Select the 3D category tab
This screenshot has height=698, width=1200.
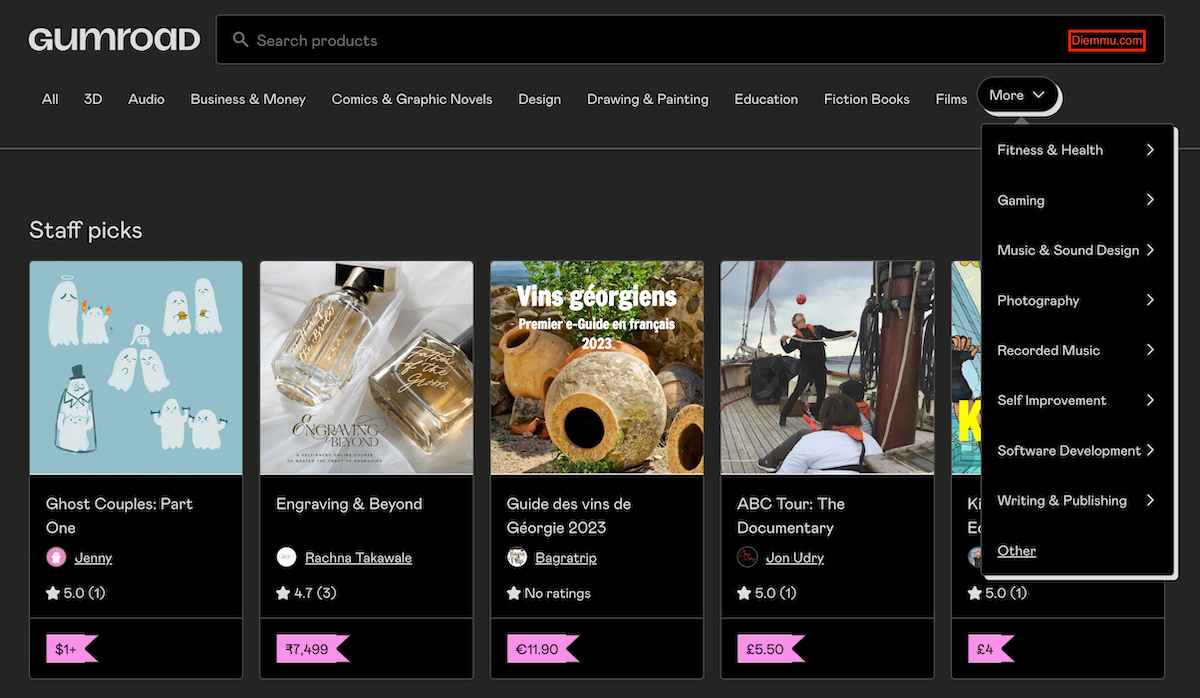93,99
